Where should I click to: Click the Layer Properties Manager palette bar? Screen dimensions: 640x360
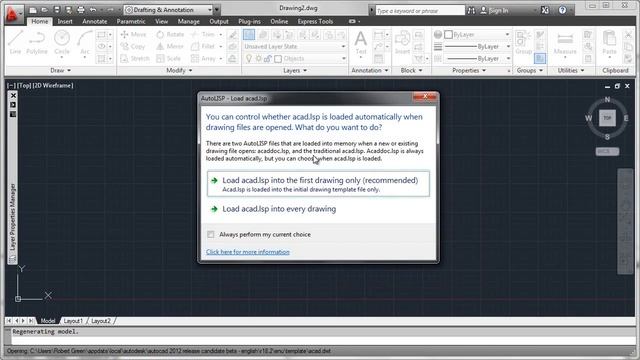[13, 178]
